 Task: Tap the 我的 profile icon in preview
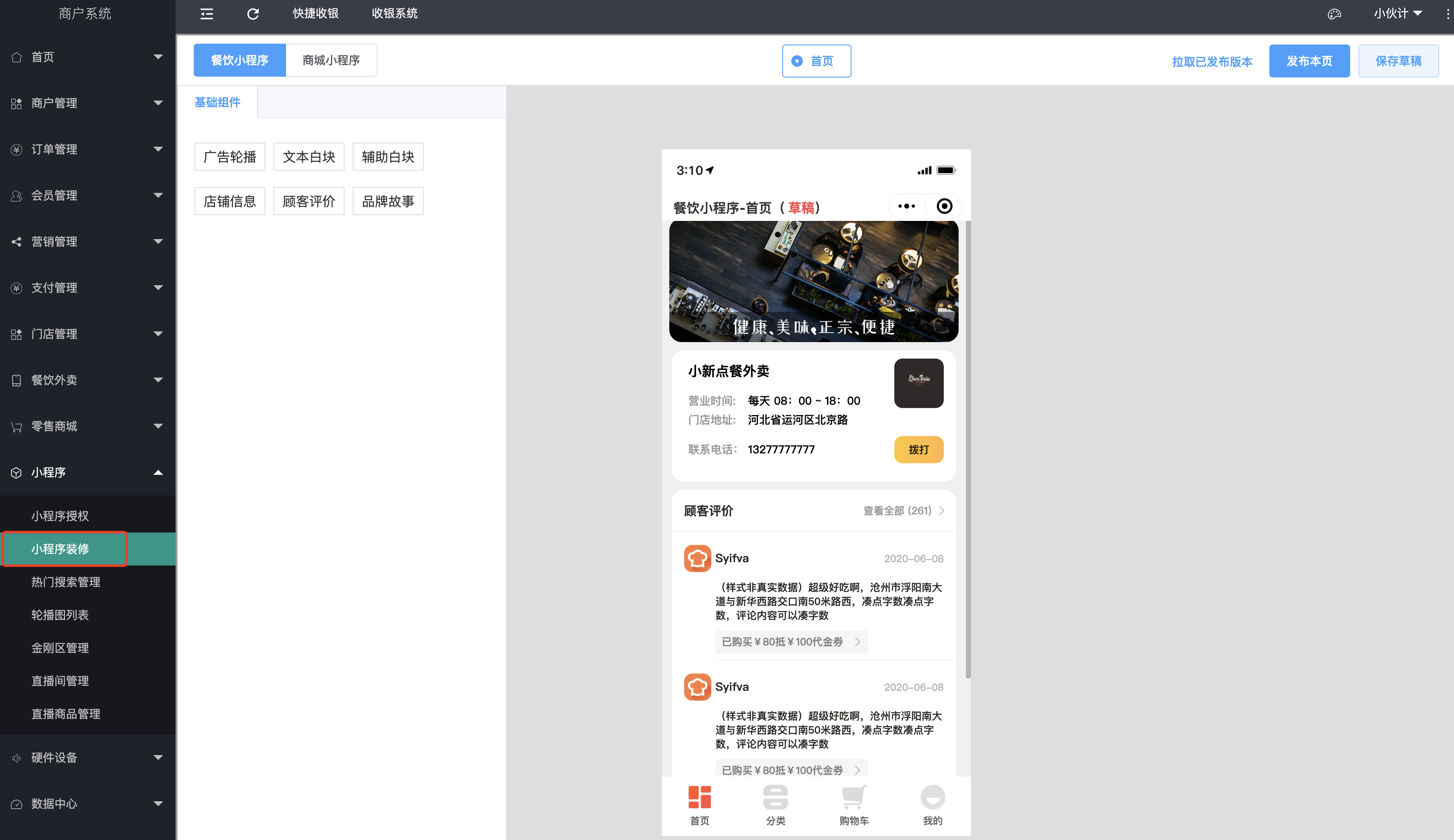pos(933,797)
